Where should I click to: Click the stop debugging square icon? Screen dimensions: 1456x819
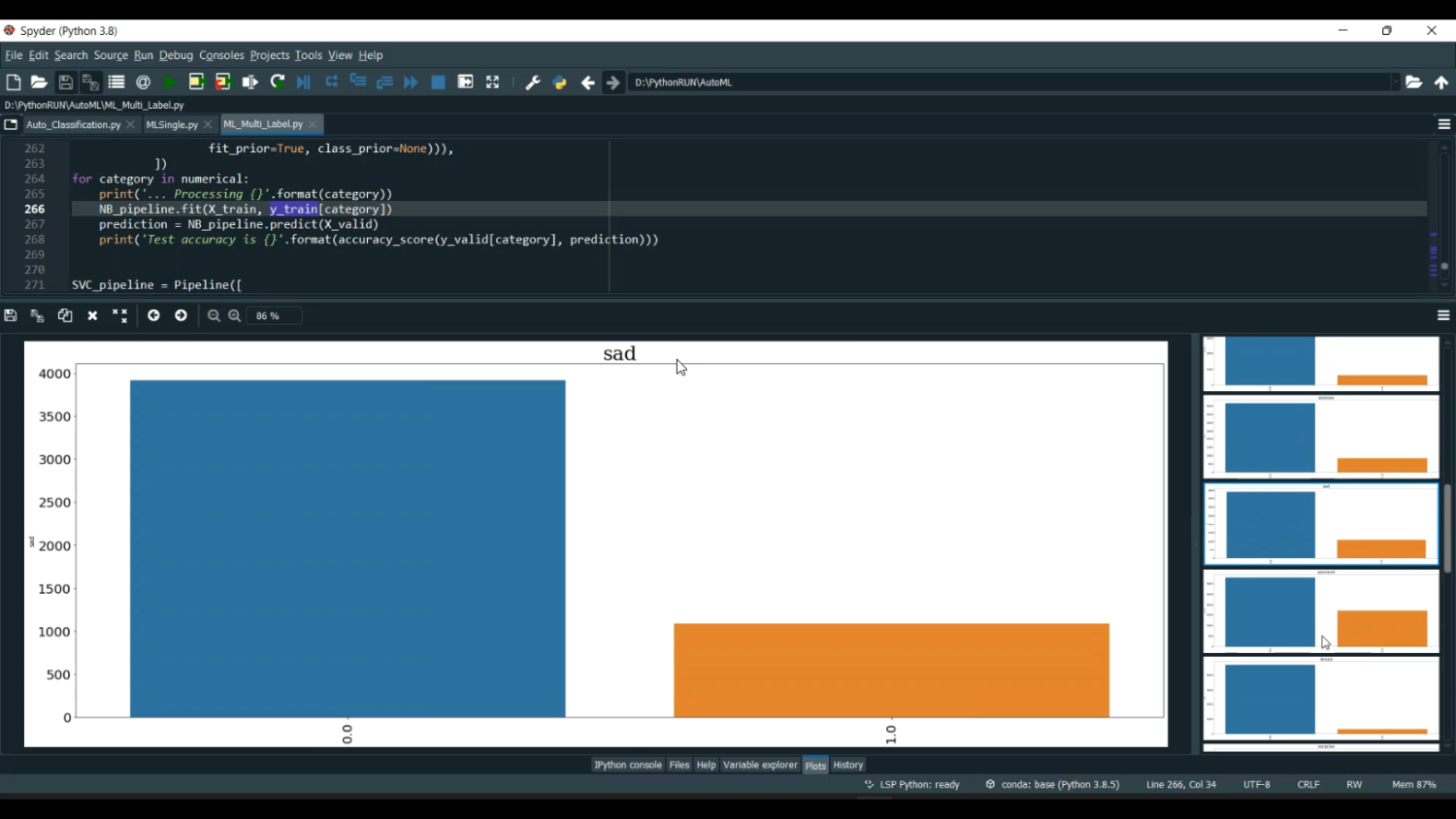438,82
